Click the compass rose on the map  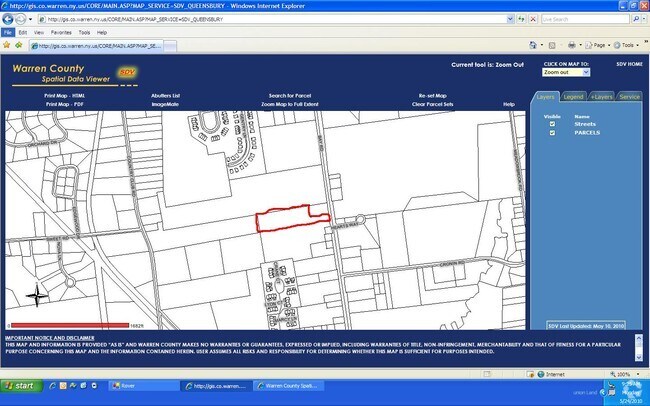point(38,294)
